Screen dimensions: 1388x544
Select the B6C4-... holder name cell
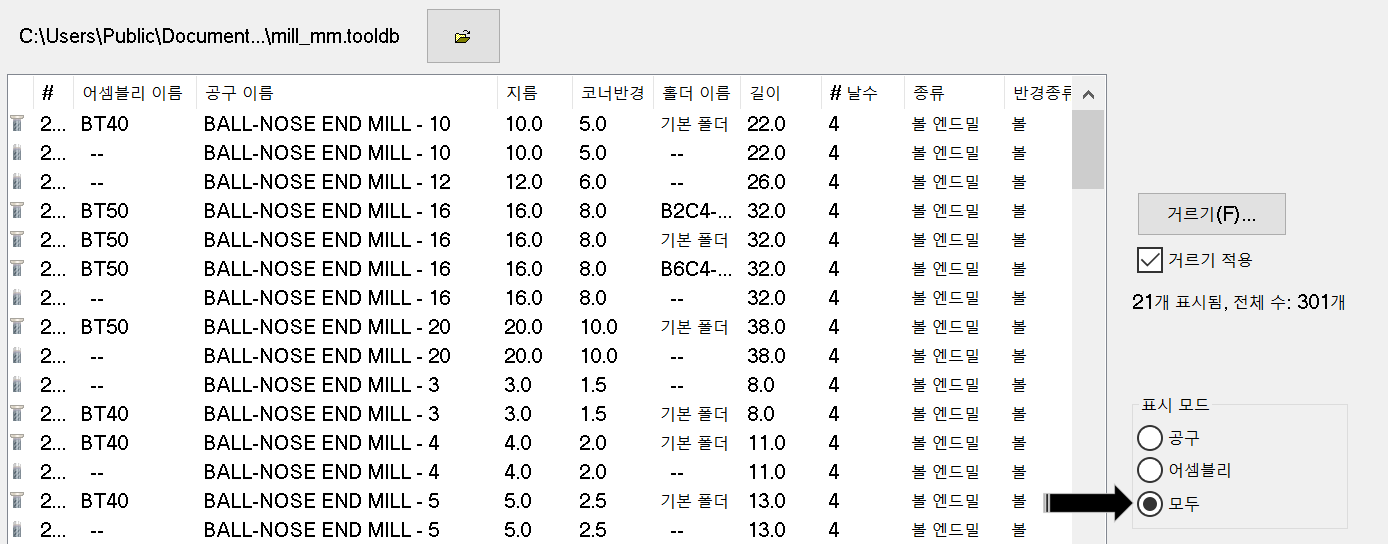695,269
